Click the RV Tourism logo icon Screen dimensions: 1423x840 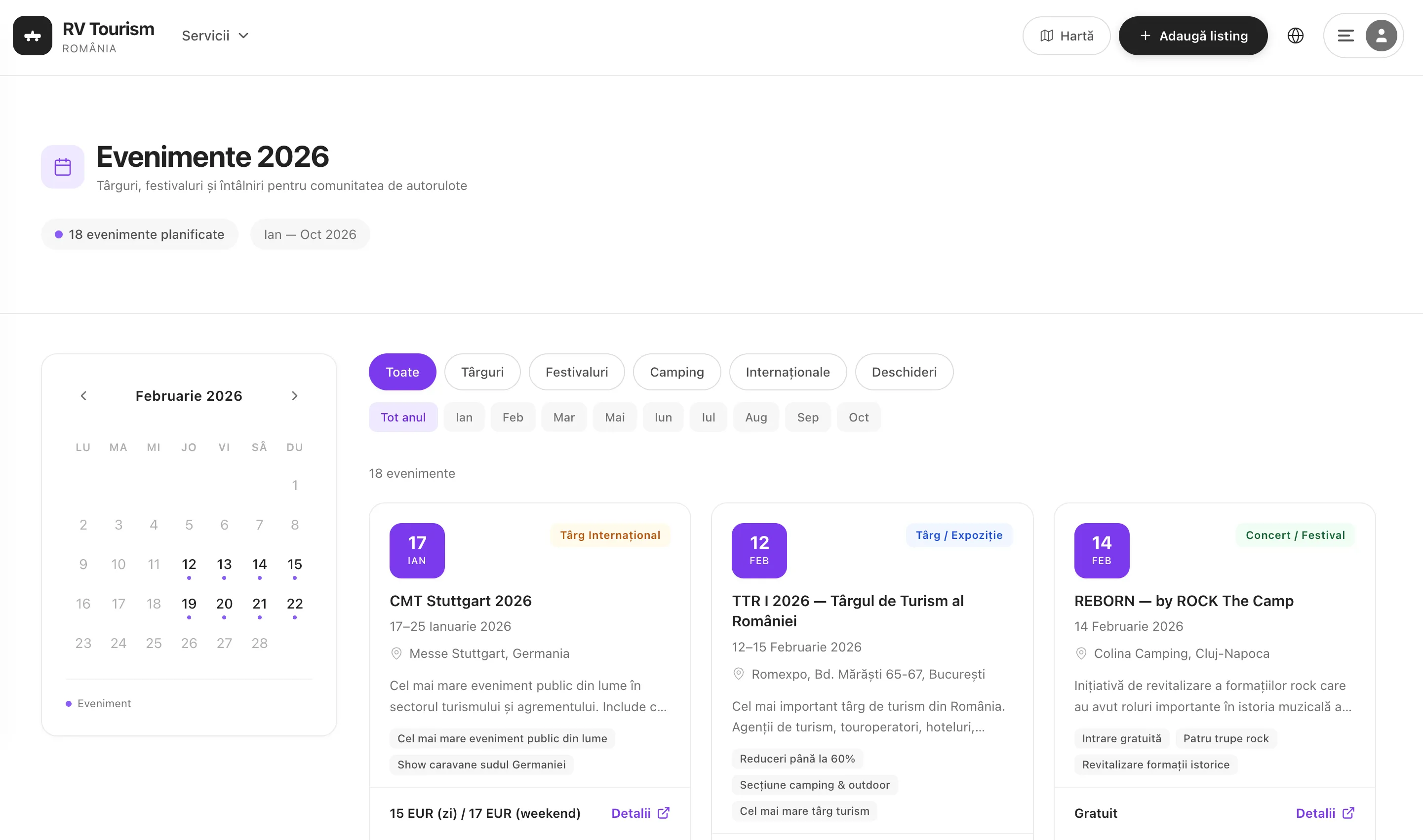tap(32, 36)
